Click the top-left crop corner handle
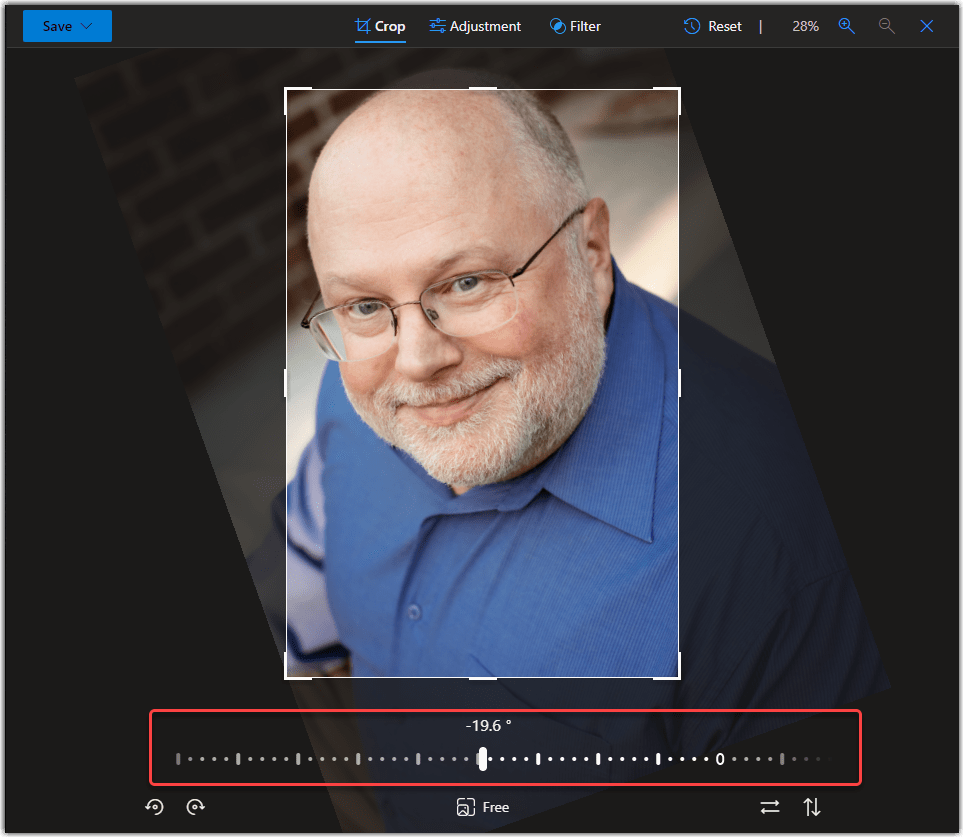 [288, 90]
